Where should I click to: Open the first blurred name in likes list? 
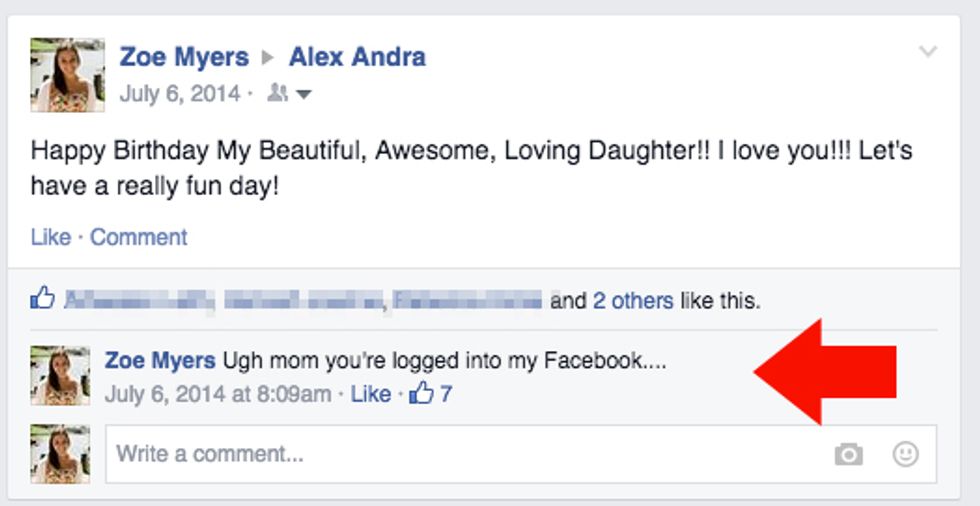pos(137,299)
